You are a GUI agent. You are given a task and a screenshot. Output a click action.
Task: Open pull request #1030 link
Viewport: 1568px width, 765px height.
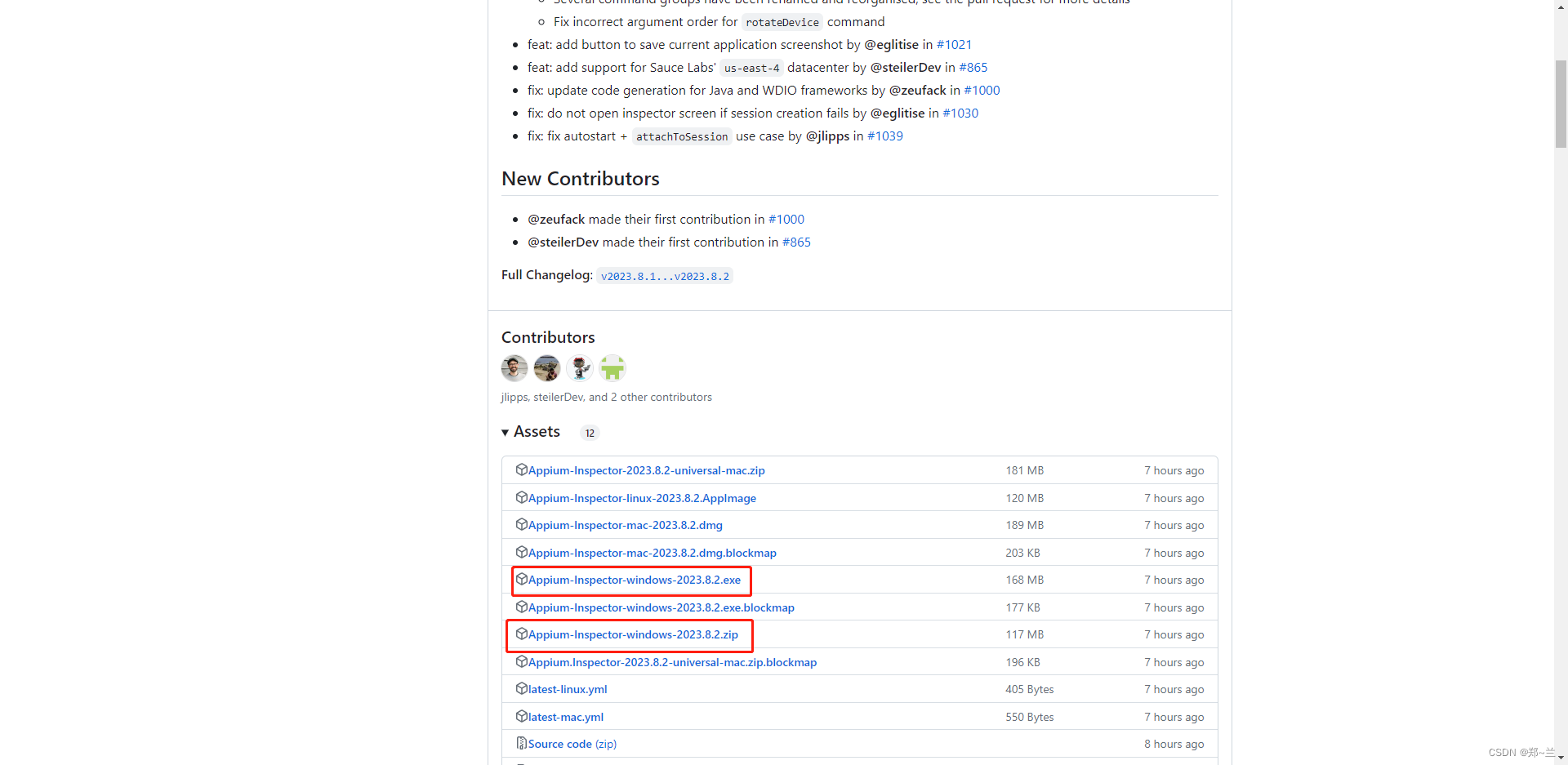pyautogui.click(x=960, y=113)
